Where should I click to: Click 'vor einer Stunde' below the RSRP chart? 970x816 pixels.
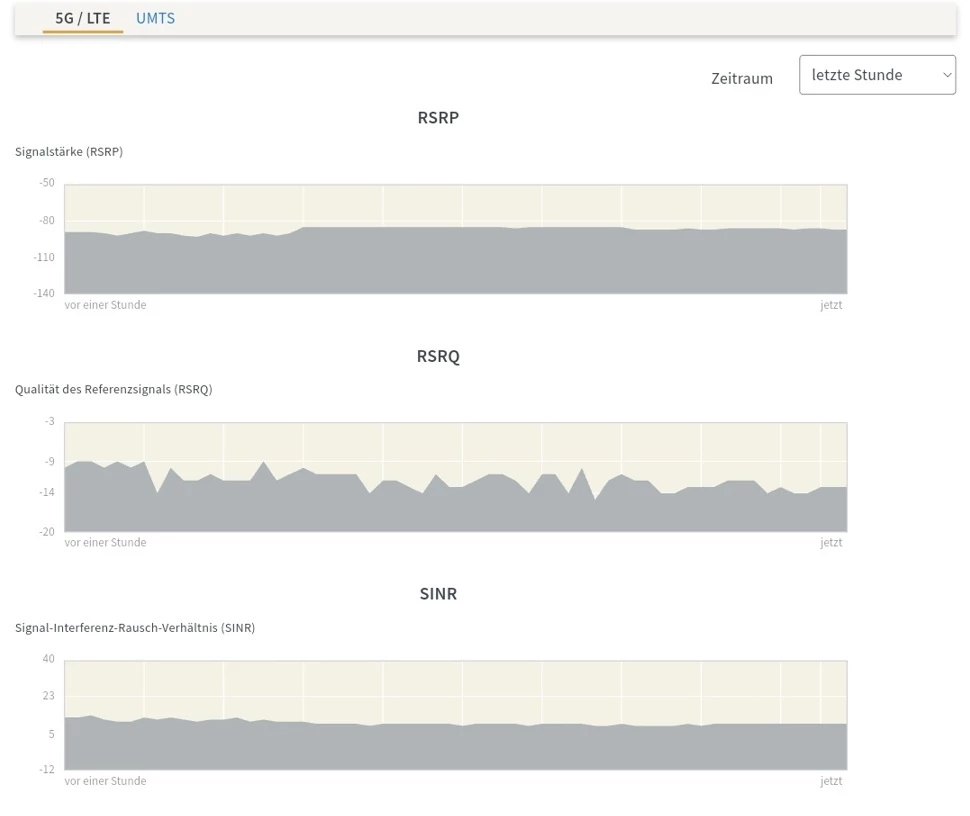[x=105, y=305]
